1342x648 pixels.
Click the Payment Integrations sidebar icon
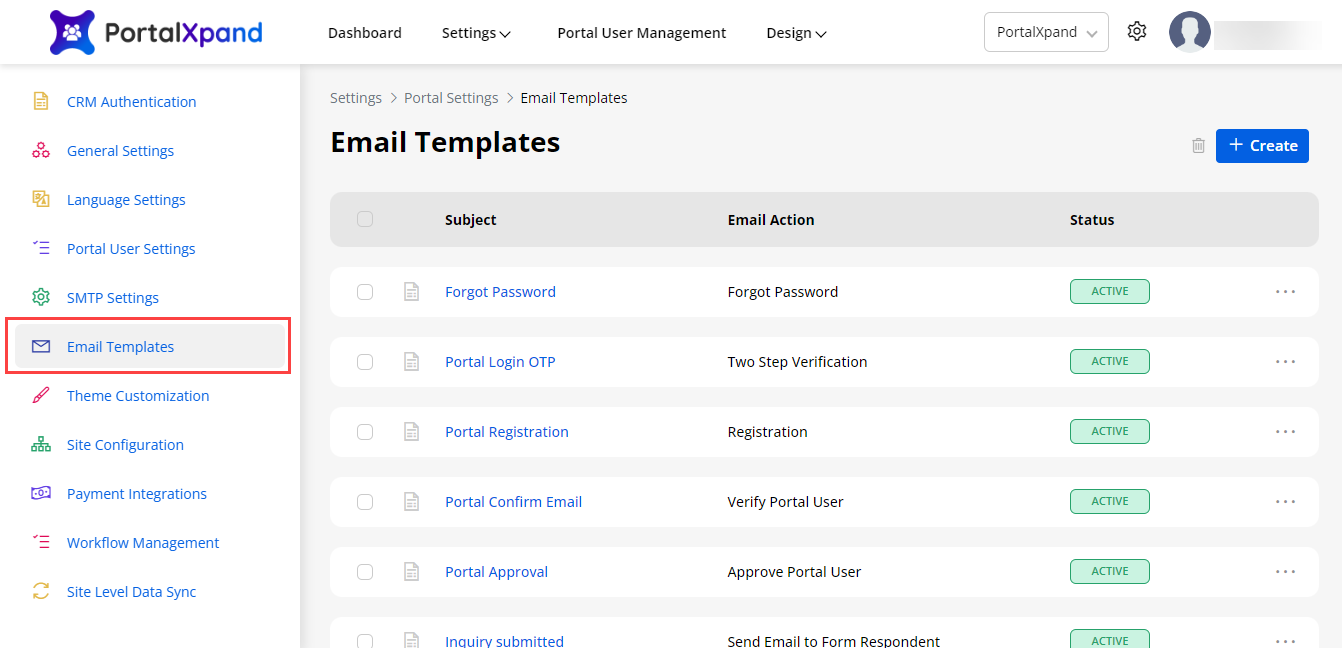point(41,494)
